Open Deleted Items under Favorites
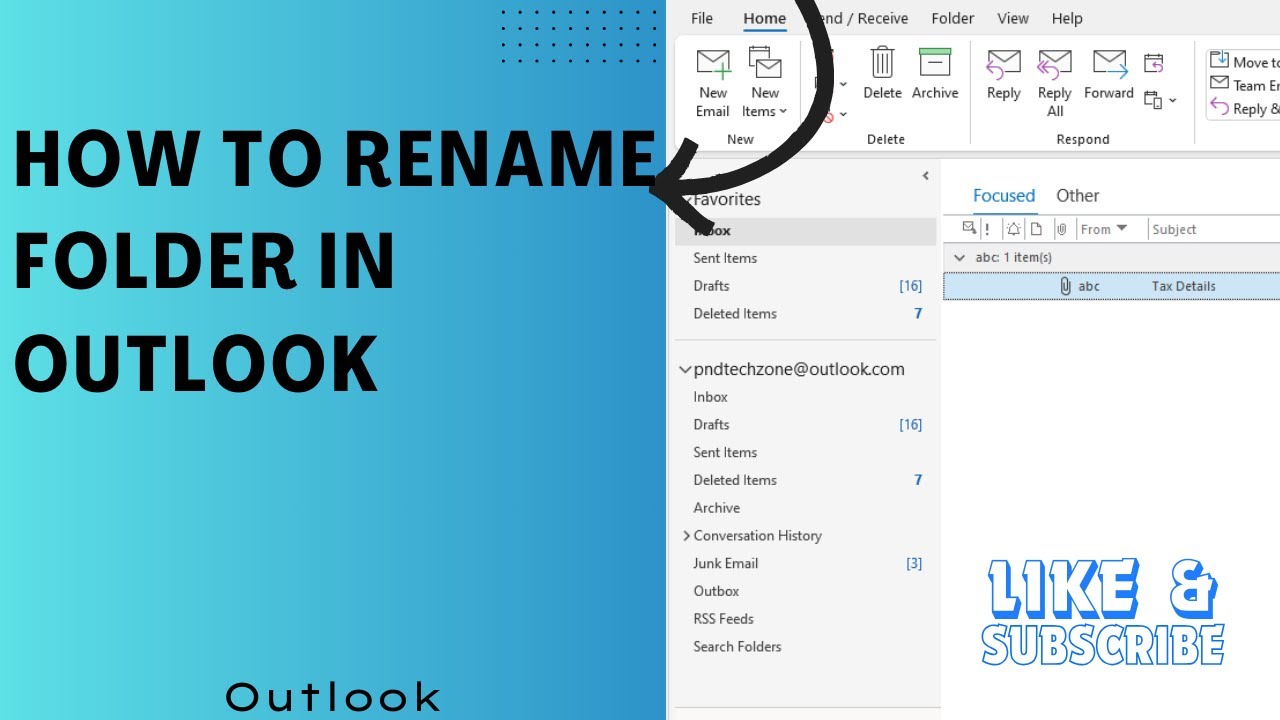1280x720 pixels. click(x=735, y=313)
